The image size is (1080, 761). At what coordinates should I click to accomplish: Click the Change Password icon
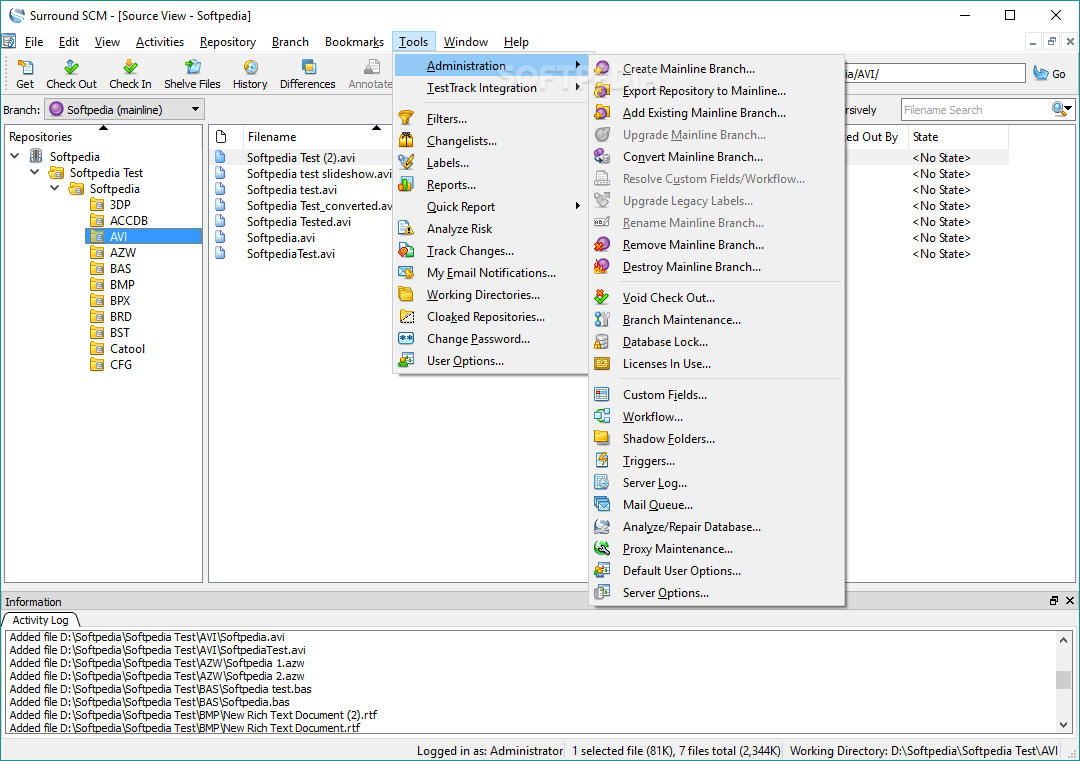(406, 339)
